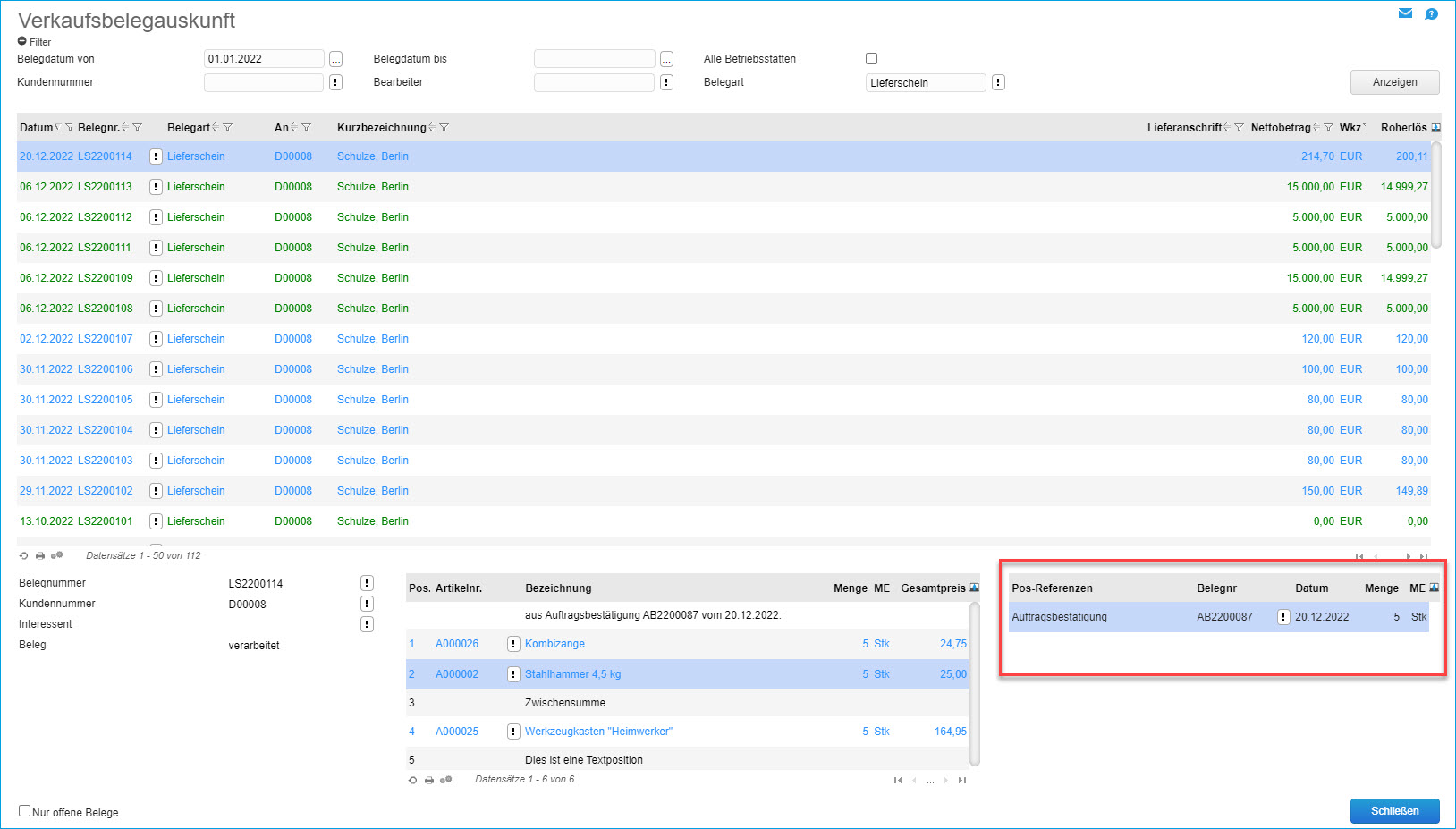The width and height of the screenshot is (1456, 829).
Task: Open column export icon next to Roherlös
Action: tap(1435, 128)
